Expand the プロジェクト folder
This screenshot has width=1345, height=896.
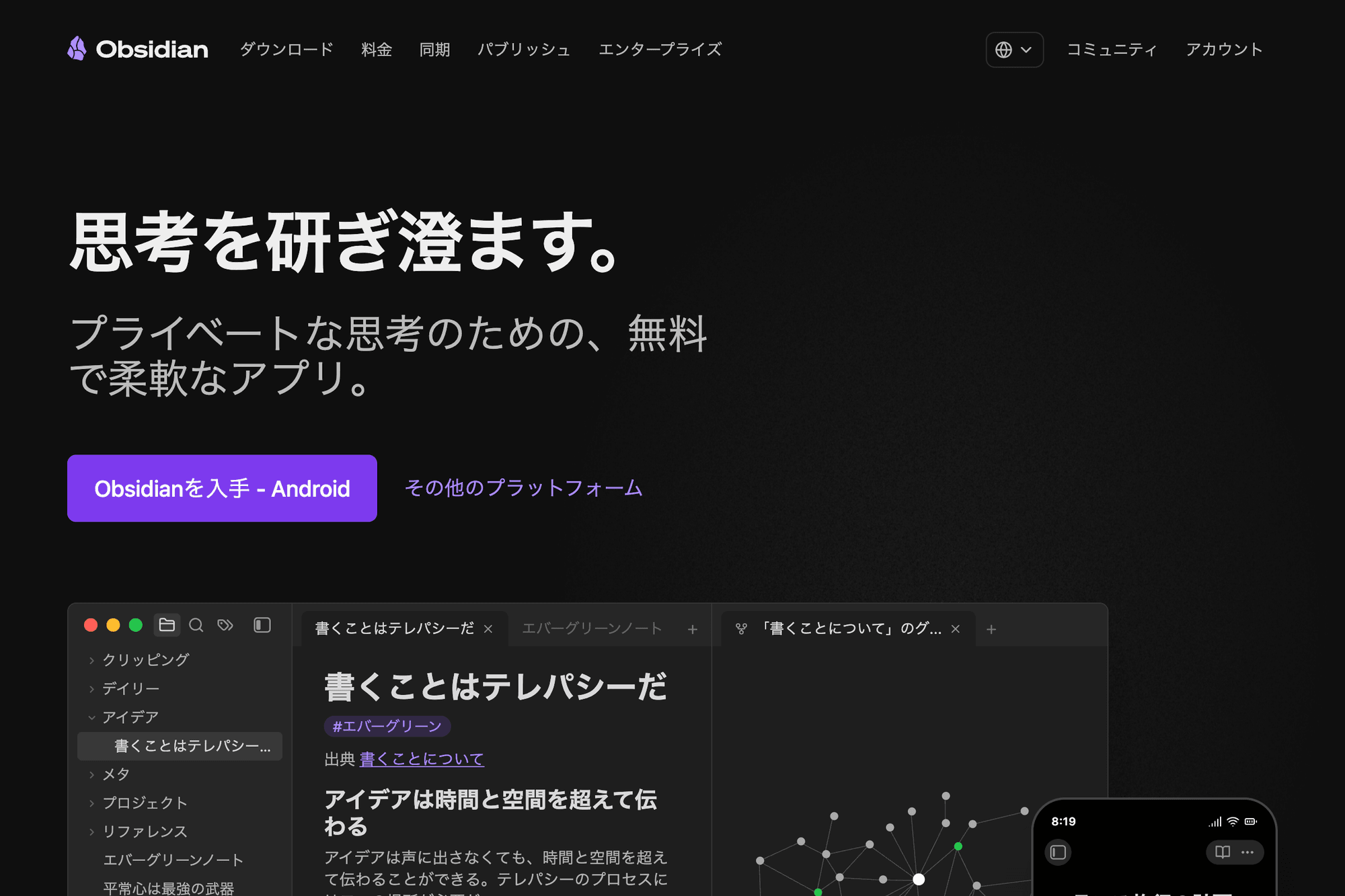pos(138,803)
